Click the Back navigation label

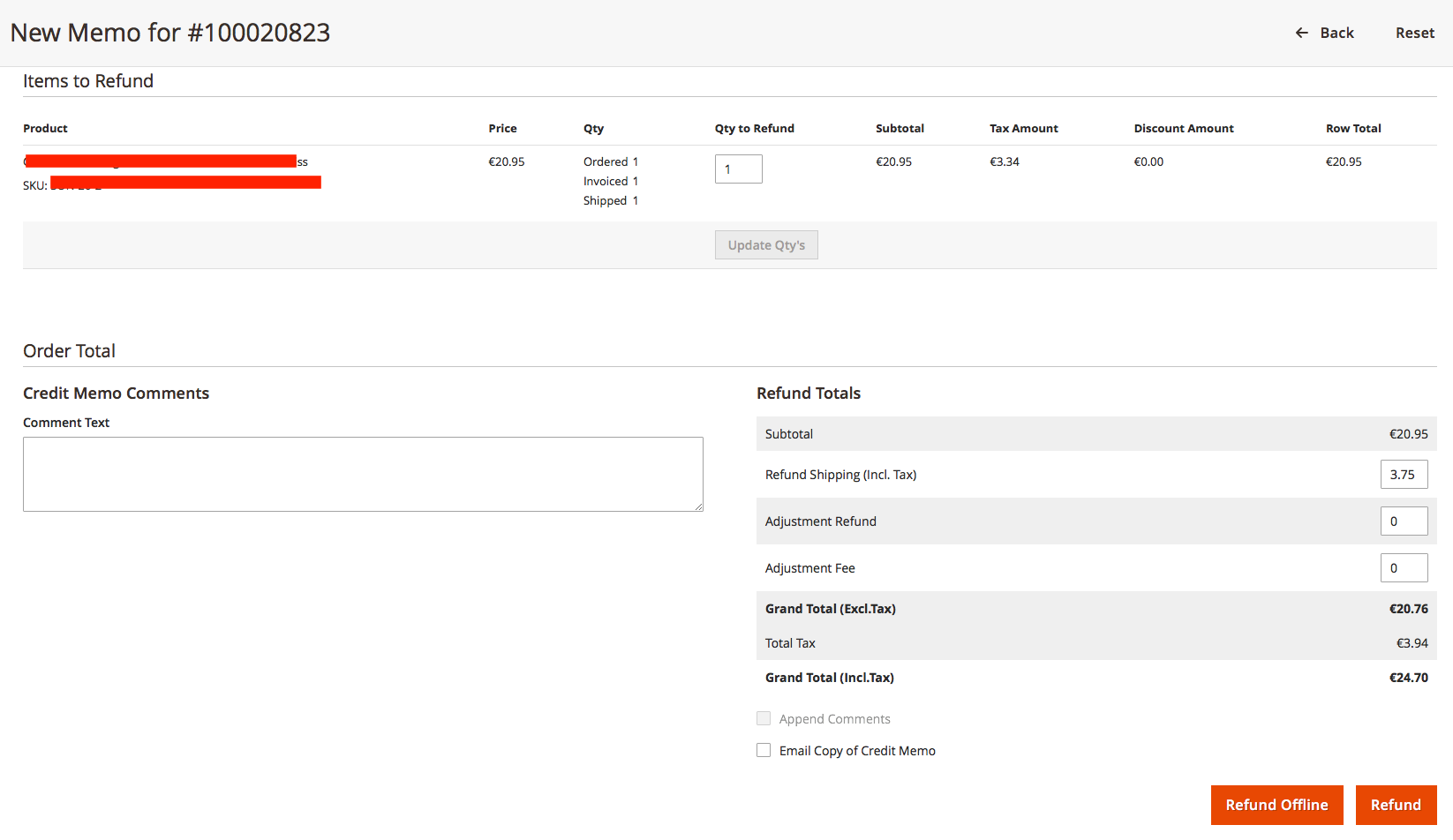pyautogui.click(x=1336, y=33)
